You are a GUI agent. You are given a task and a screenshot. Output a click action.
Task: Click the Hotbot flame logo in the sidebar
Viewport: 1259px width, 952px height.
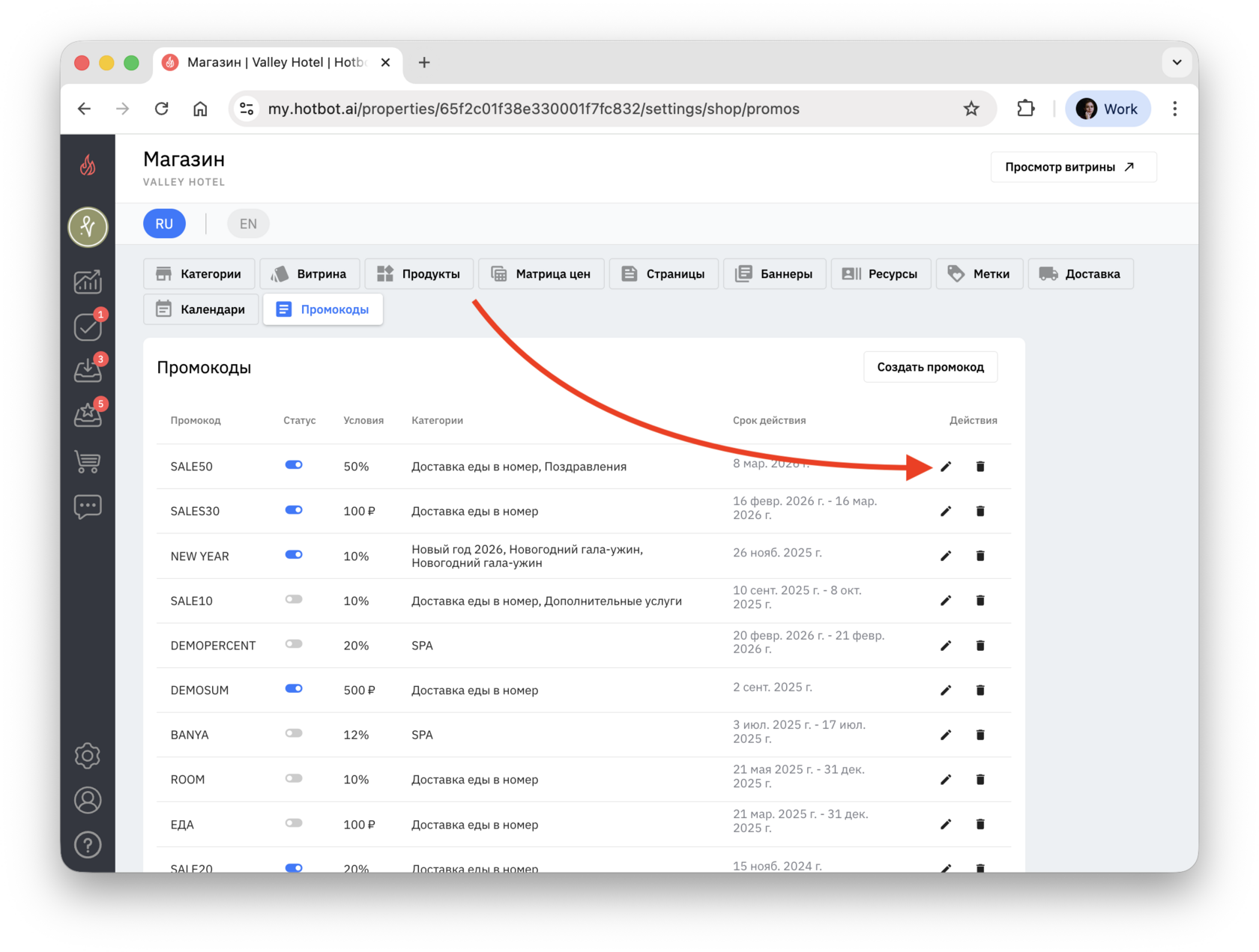tap(88, 165)
